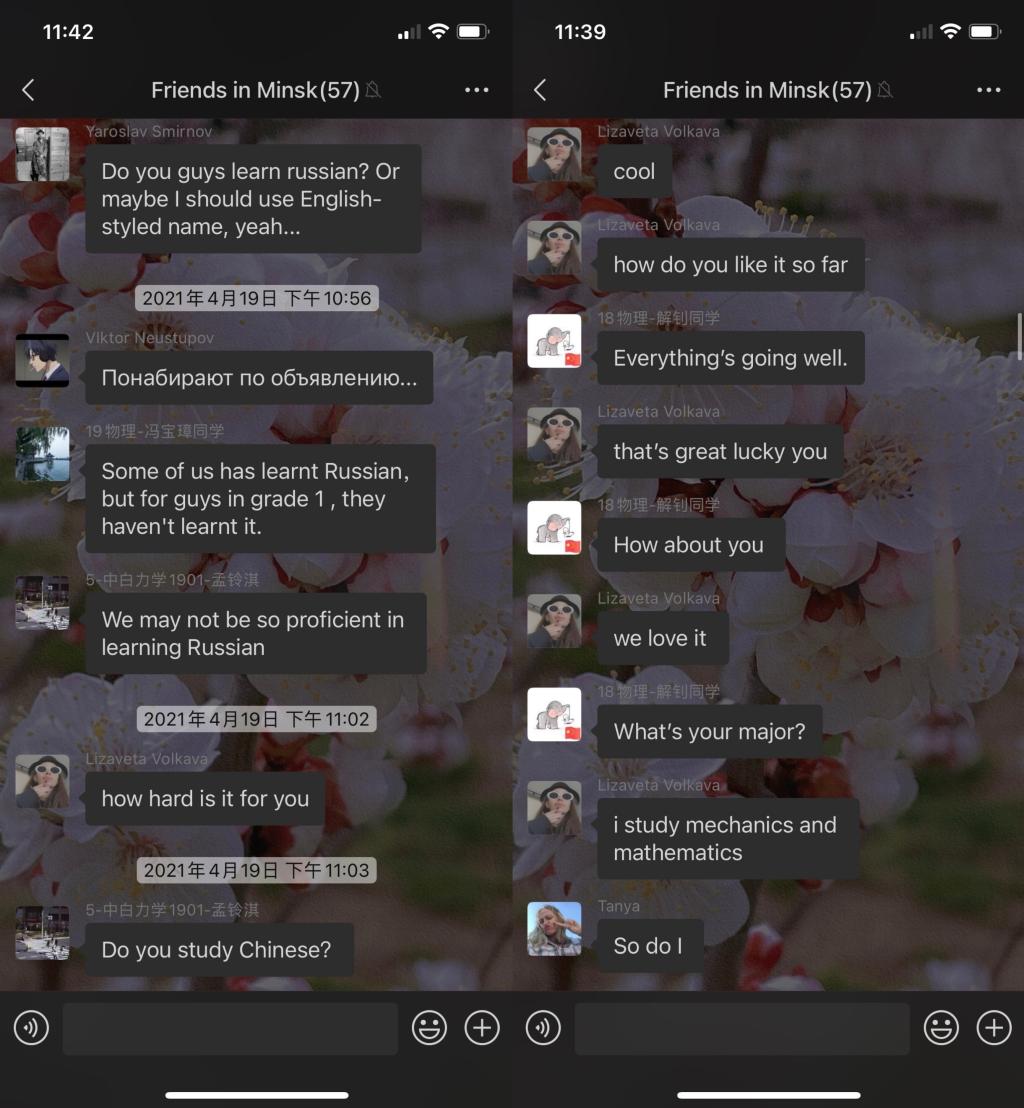Viewport: 1024px width, 1108px height.
Task: Focus message input field on right screen
Action: click(x=742, y=1029)
